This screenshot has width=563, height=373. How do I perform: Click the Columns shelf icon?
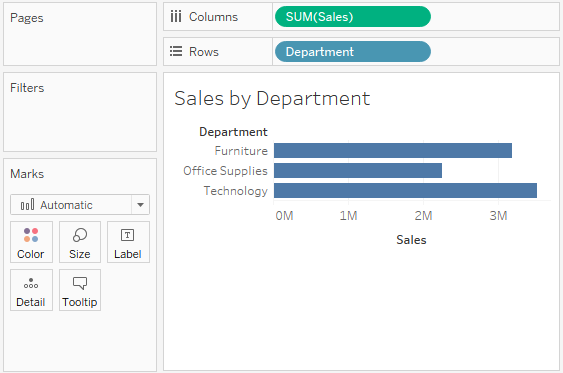(x=176, y=17)
